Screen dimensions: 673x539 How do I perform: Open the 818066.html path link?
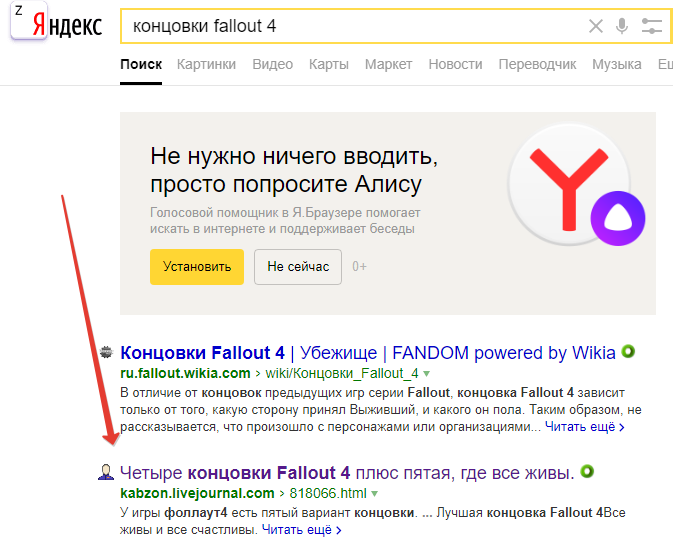click(328, 494)
